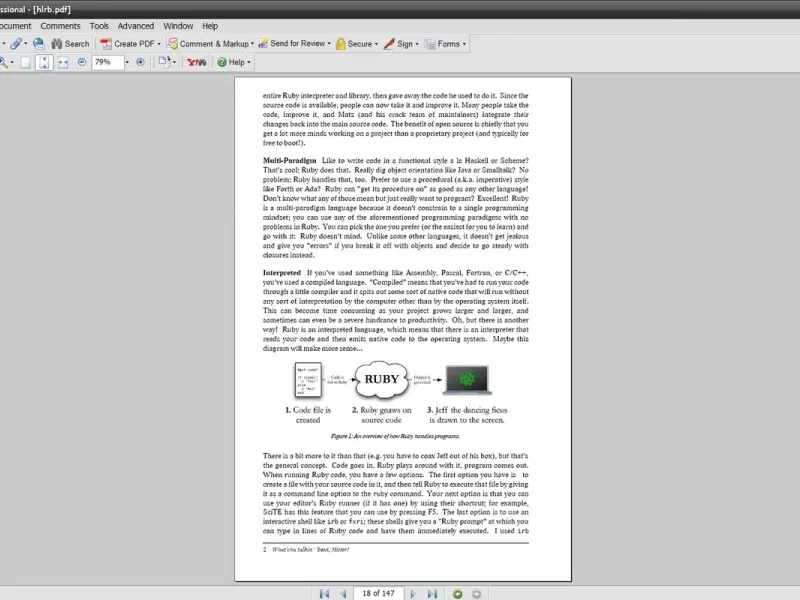Expand the Comment & Markup dropdown arrow
Image resolution: width=800 pixels, height=600 pixels.
click(x=252, y=44)
